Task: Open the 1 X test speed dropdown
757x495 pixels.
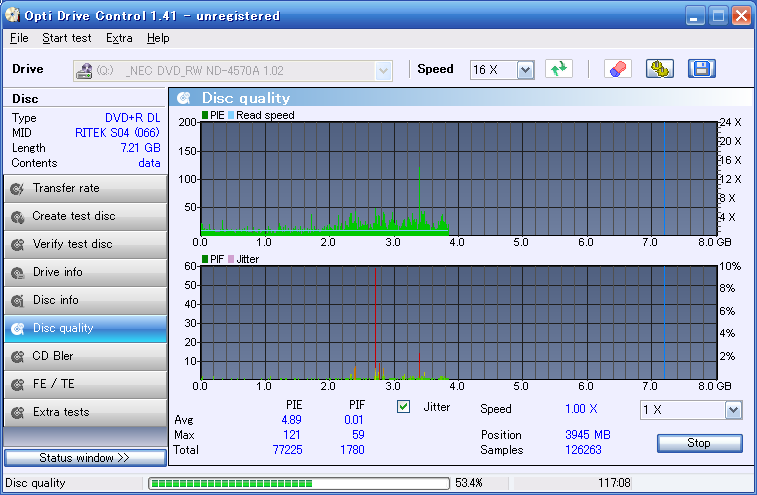Action: 733,410
